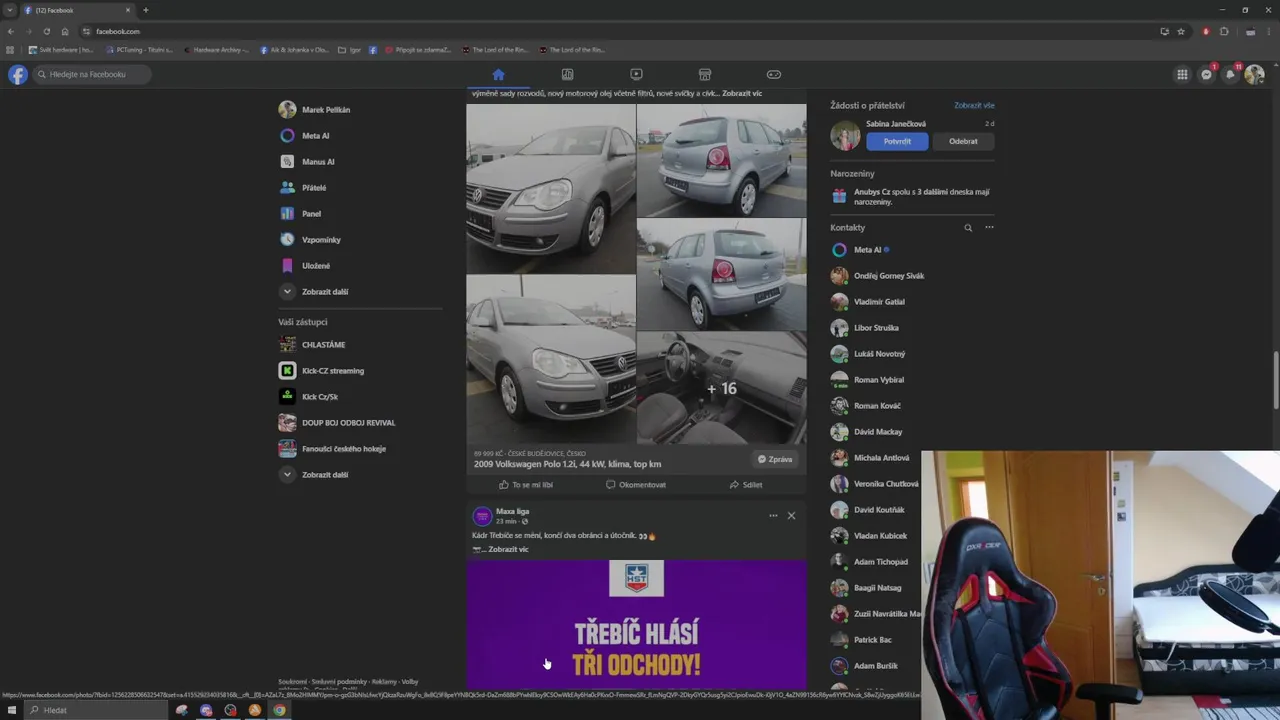This screenshot has width=1280, height=720.
Task: Expand Maxa liga post with Zobrazit víc
Action: (x=508, y=549)
